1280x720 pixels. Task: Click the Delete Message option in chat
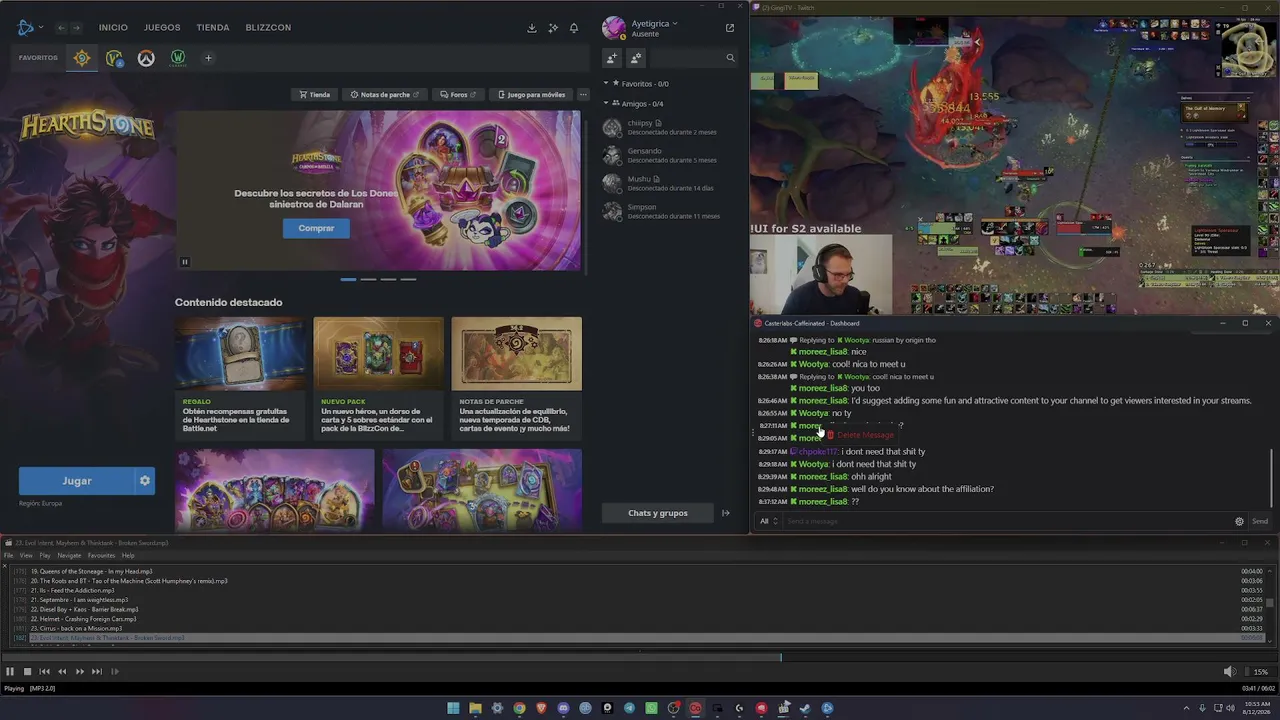(x=860, y=435)
